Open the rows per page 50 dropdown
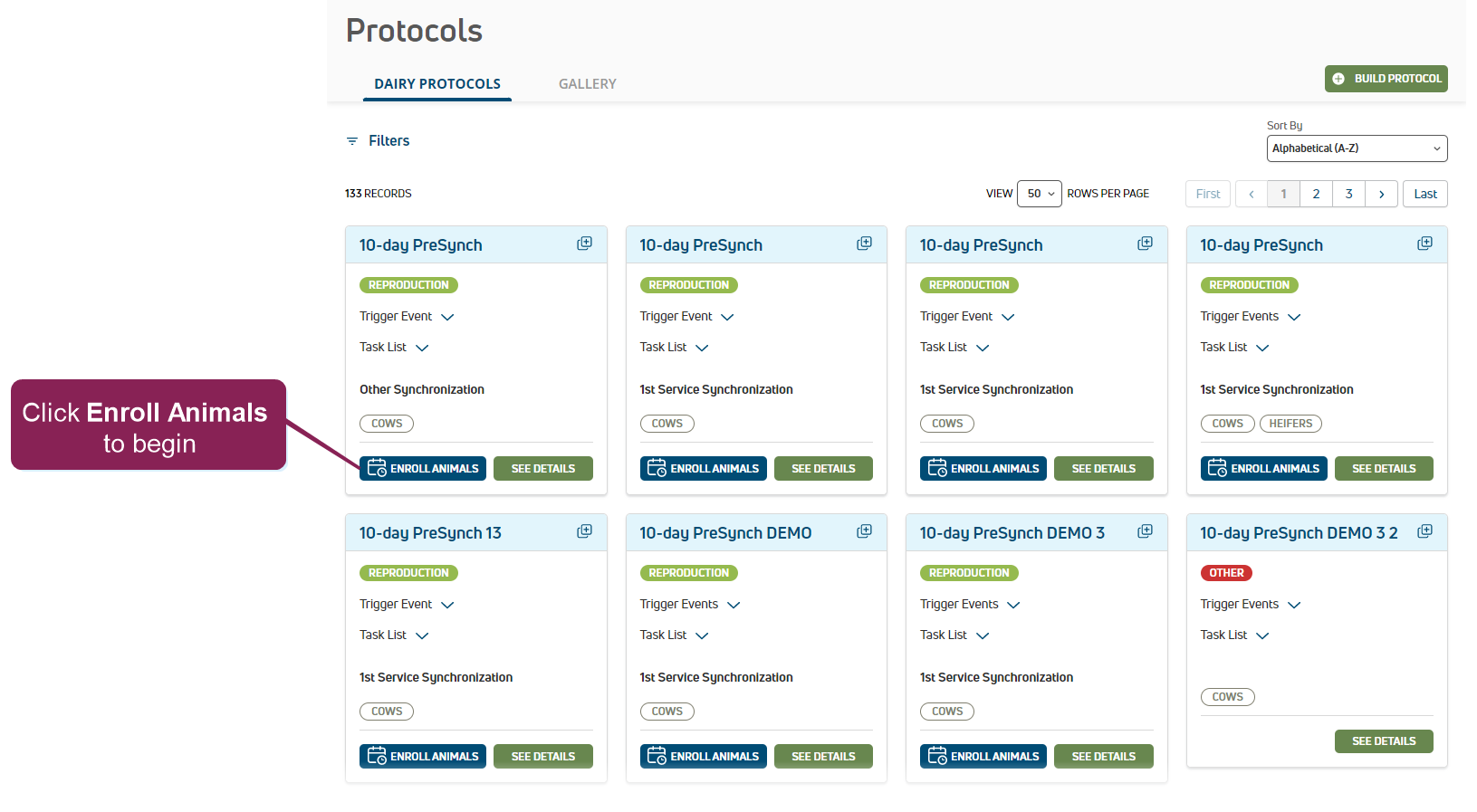 click(1039, 194)
